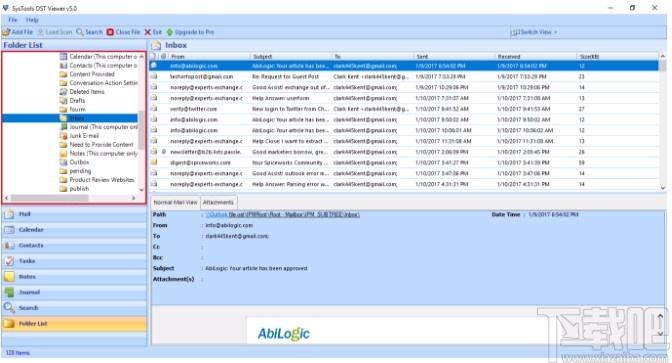Open the Contacts navigation pane icon
Viewport: 672px width, 363px height.
9,246
